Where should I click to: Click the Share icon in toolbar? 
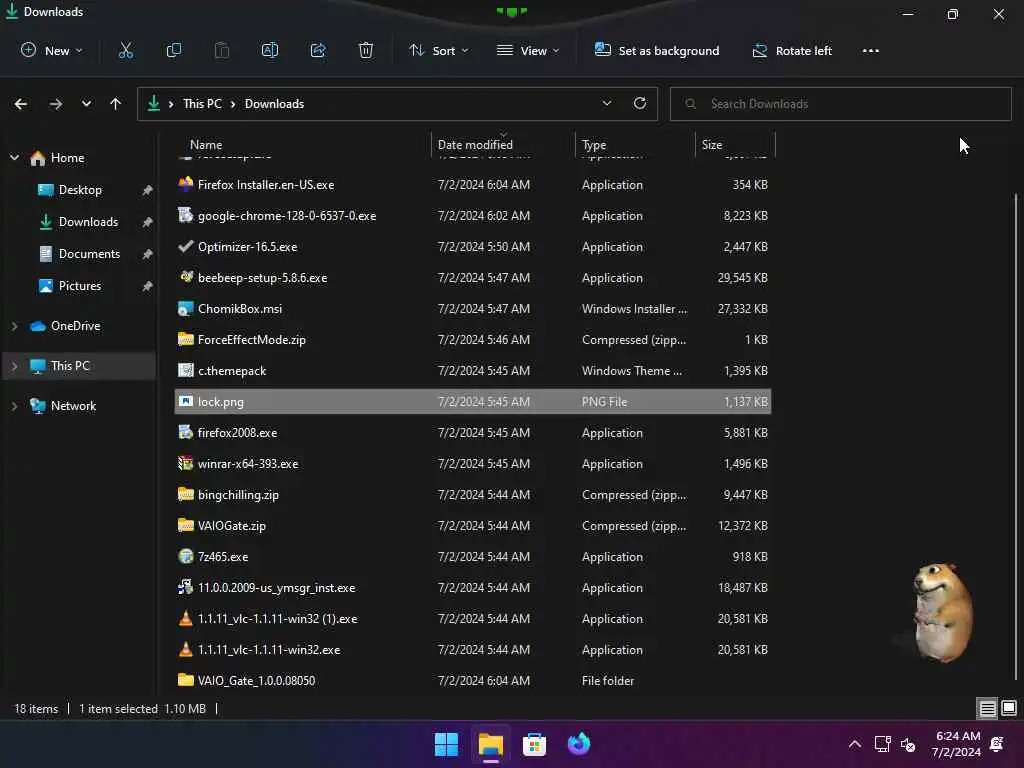[318, 50]
